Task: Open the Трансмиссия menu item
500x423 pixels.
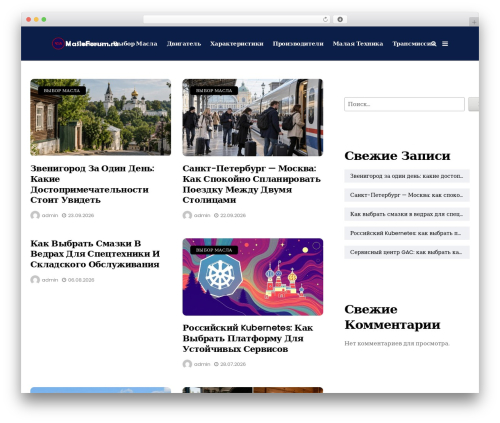Action: pyautogui.click(x=412, y=44)
